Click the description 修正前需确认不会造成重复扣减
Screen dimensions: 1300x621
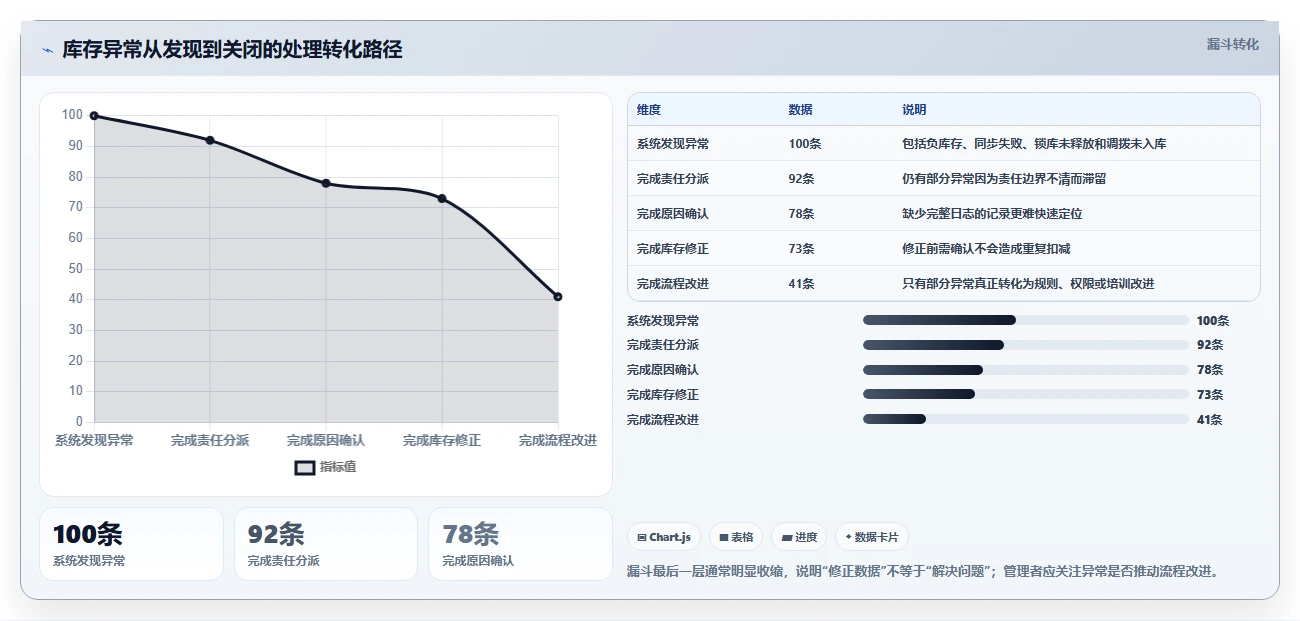click(x=986, y=249)
